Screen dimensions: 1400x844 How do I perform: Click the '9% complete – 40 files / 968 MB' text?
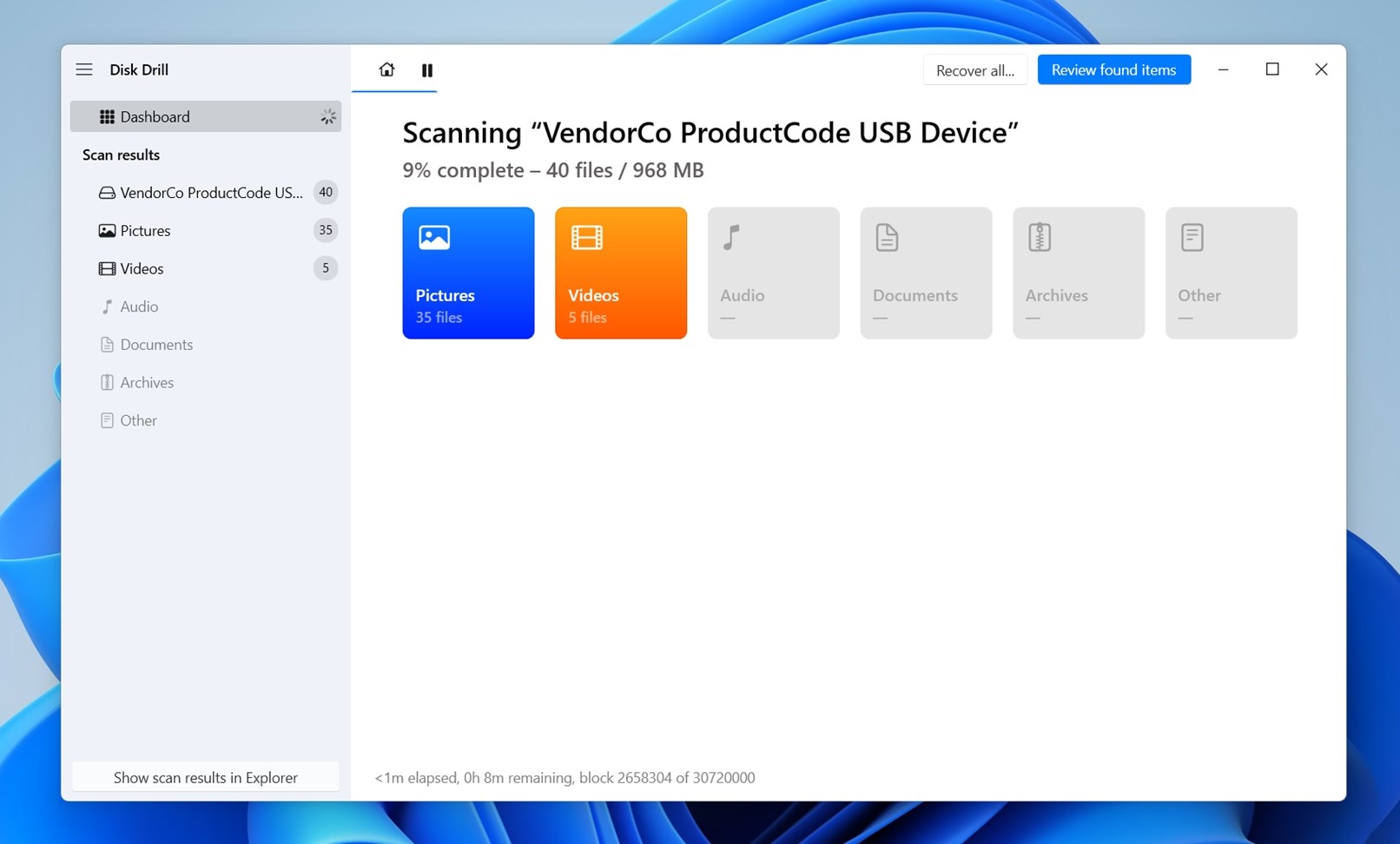pos(553,170)
